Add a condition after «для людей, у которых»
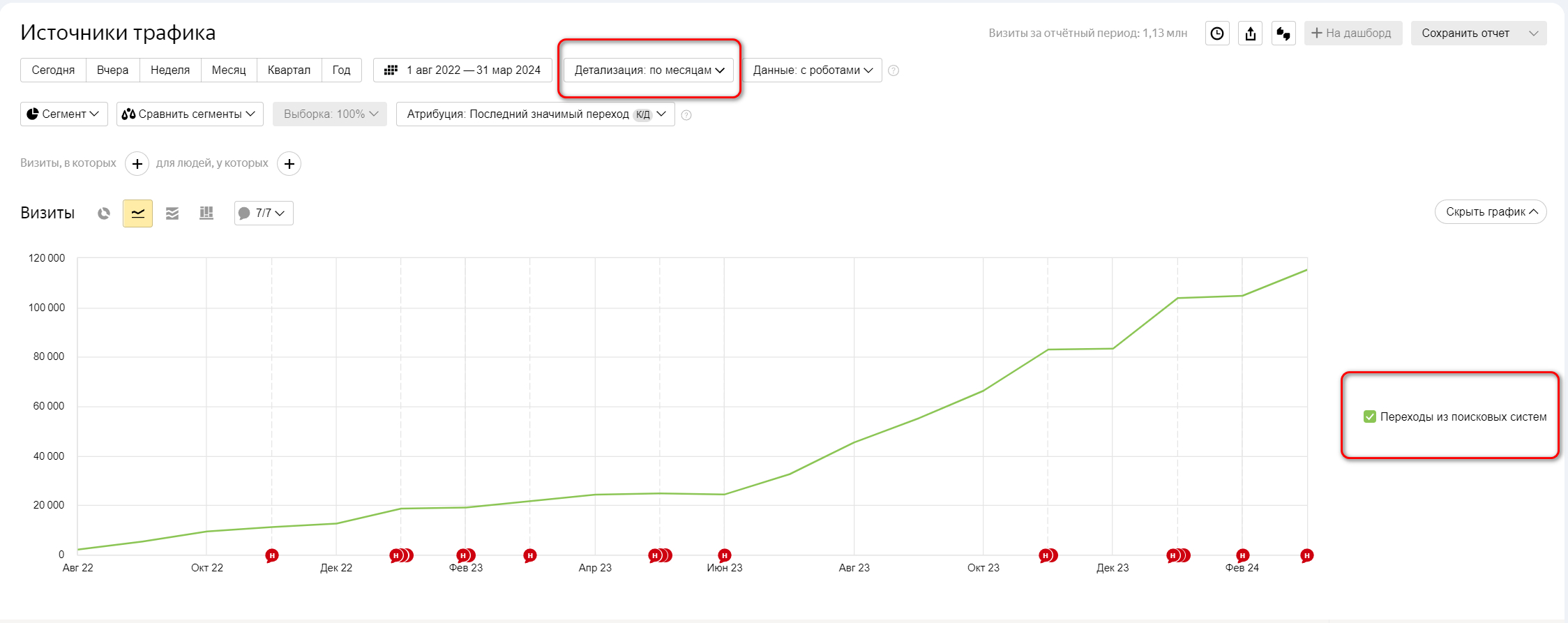The image size is (1568, 623). tap(289, 164)
